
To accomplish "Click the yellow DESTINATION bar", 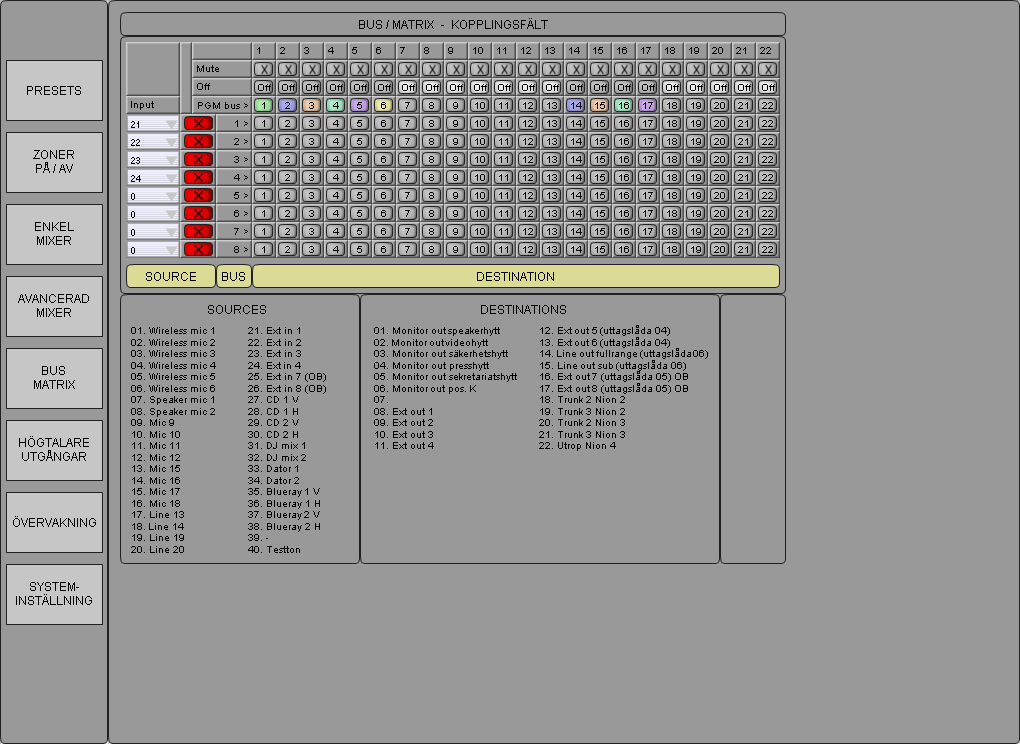I will (x=515, y=276).
